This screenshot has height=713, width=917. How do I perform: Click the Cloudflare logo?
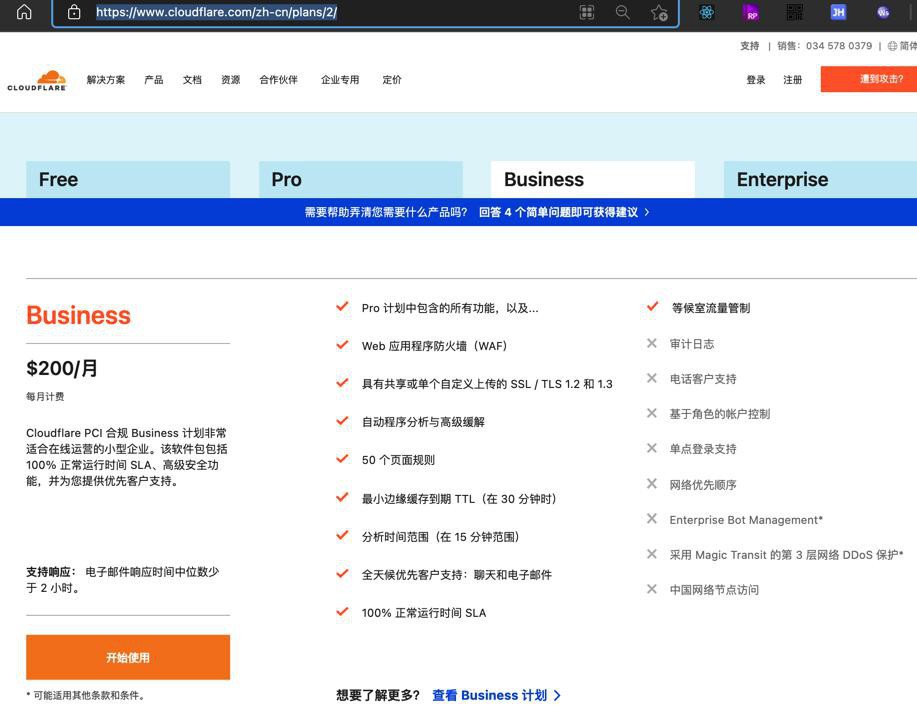37,80
